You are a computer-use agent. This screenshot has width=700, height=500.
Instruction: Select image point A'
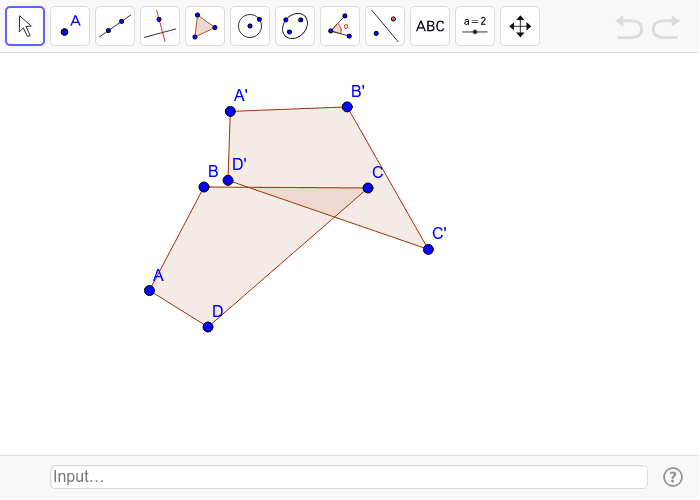coord(230,112)
